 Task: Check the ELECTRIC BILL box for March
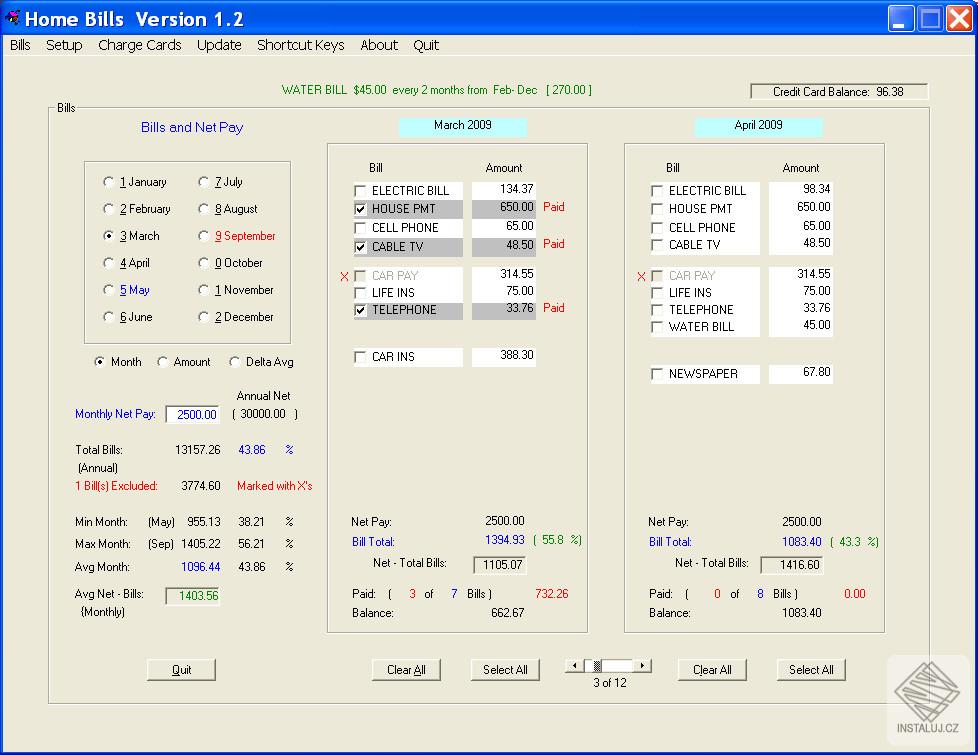click(x=360, y=191)
